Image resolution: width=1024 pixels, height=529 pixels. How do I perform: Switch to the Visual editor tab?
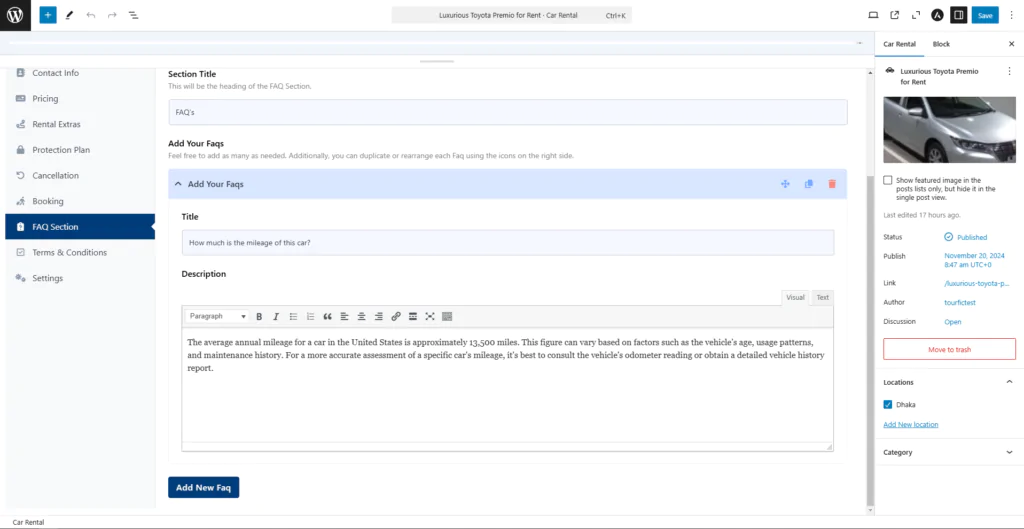click(795, 297)
